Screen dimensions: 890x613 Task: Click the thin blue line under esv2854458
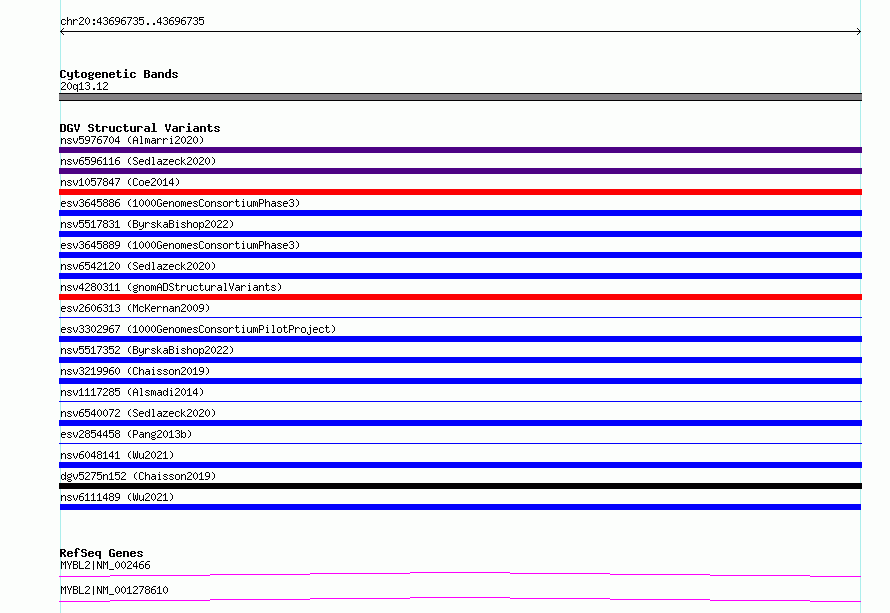pos(460,443)
